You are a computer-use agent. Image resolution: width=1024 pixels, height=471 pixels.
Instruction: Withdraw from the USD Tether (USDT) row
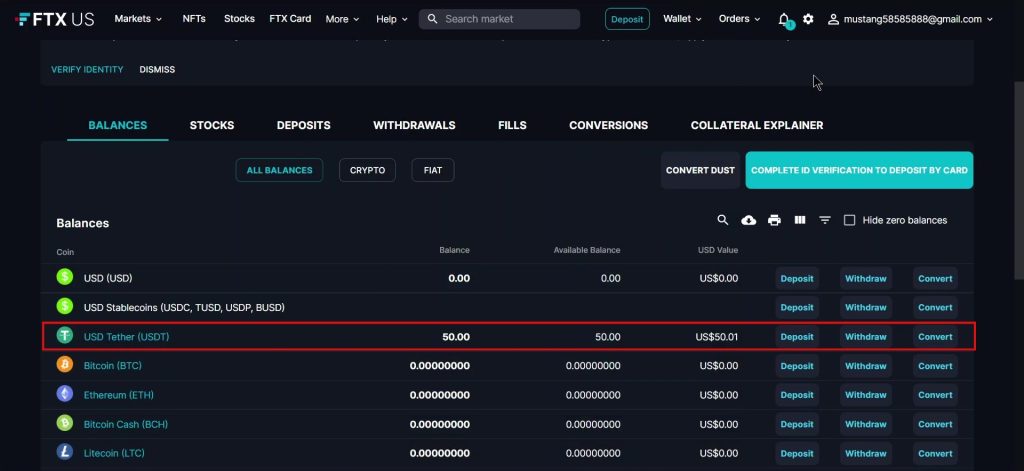865,336
